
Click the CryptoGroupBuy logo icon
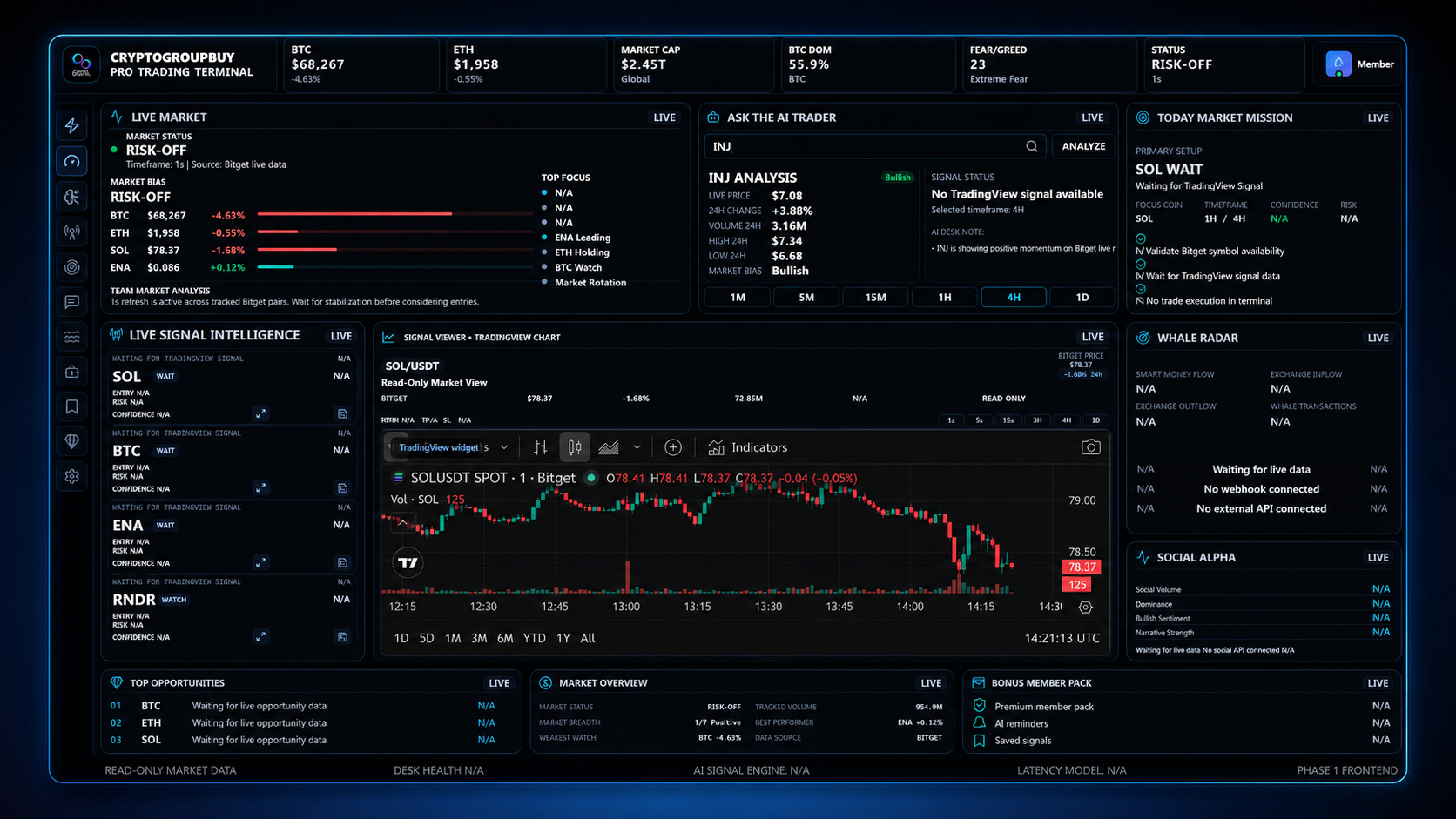pyautogui.click(x=81, y=64)
